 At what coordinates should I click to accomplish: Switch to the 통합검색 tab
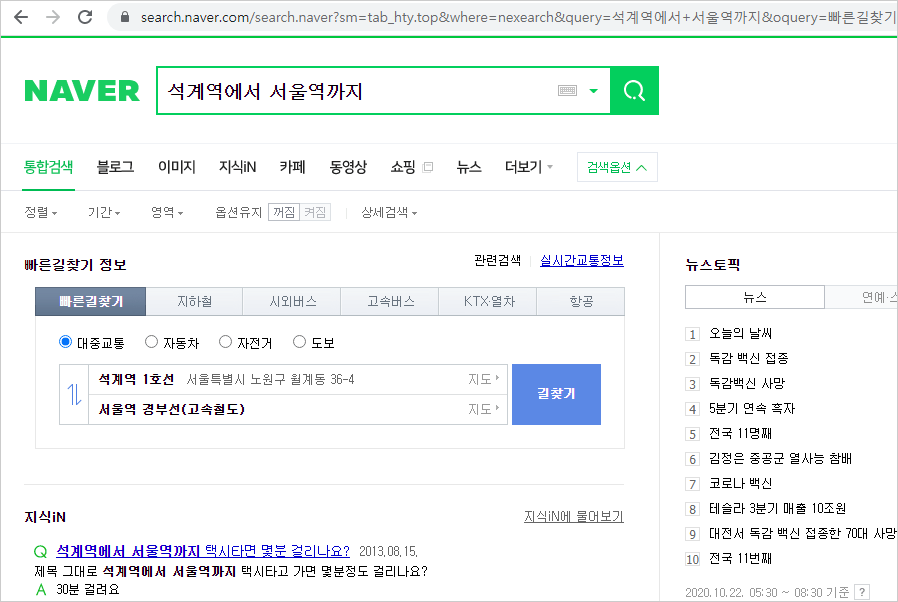pyautogui.click(x=48, y=167)
